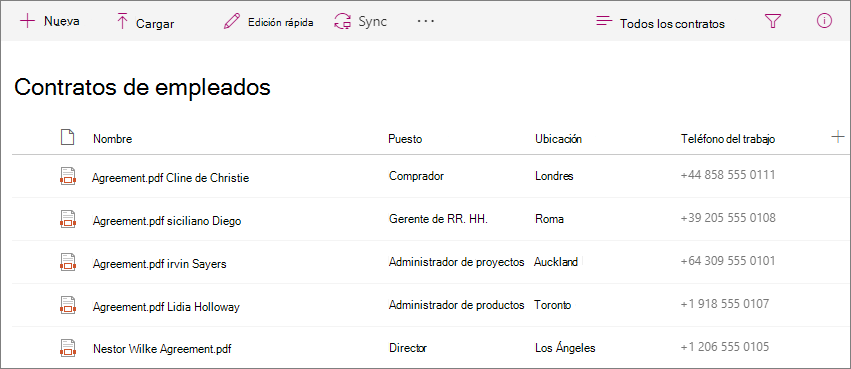The width and height of the screenshot is (851, 369).
Task: Click the Roma location cell
Action: (x=549, y=219)
